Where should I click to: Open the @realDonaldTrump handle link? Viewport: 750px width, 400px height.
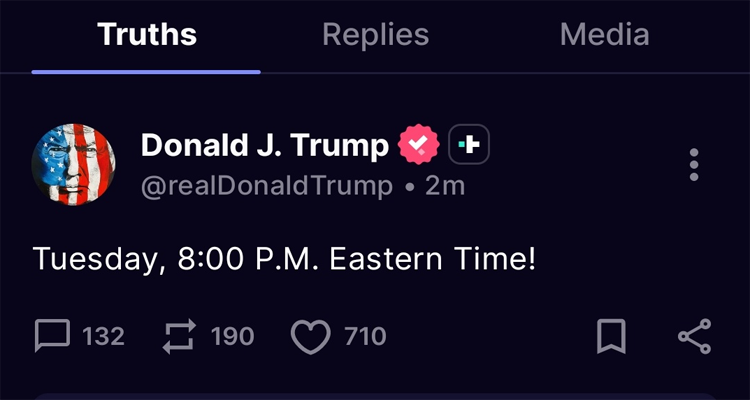pyautogui.click(x=267, y=187)
